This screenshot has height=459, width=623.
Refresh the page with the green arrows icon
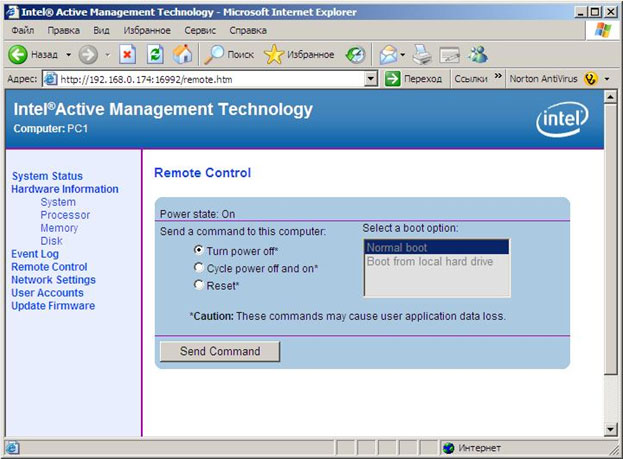click(155, 54)
